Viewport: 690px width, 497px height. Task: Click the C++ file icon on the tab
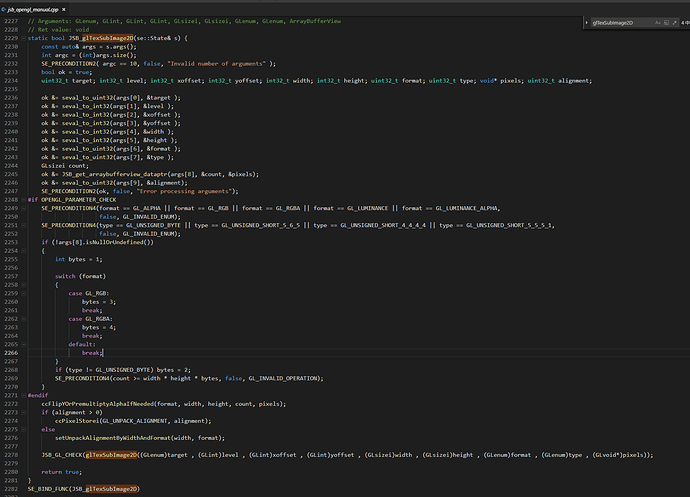(x=4, y=9)
